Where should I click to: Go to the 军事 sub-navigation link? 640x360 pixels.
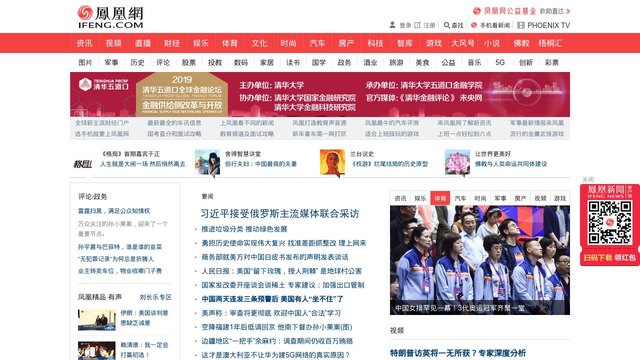(111, 62)
